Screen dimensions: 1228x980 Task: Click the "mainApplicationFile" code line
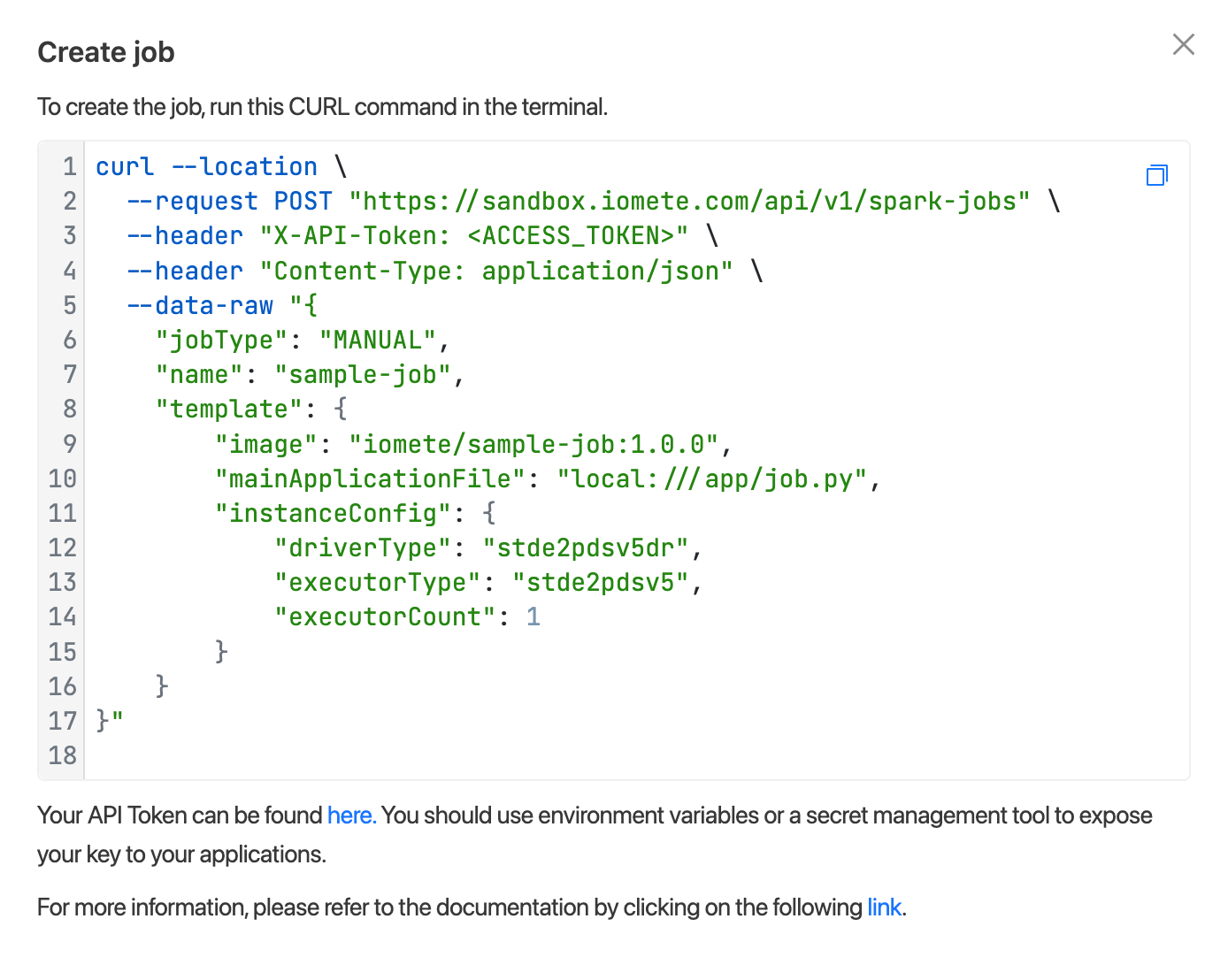coord(549,479)
